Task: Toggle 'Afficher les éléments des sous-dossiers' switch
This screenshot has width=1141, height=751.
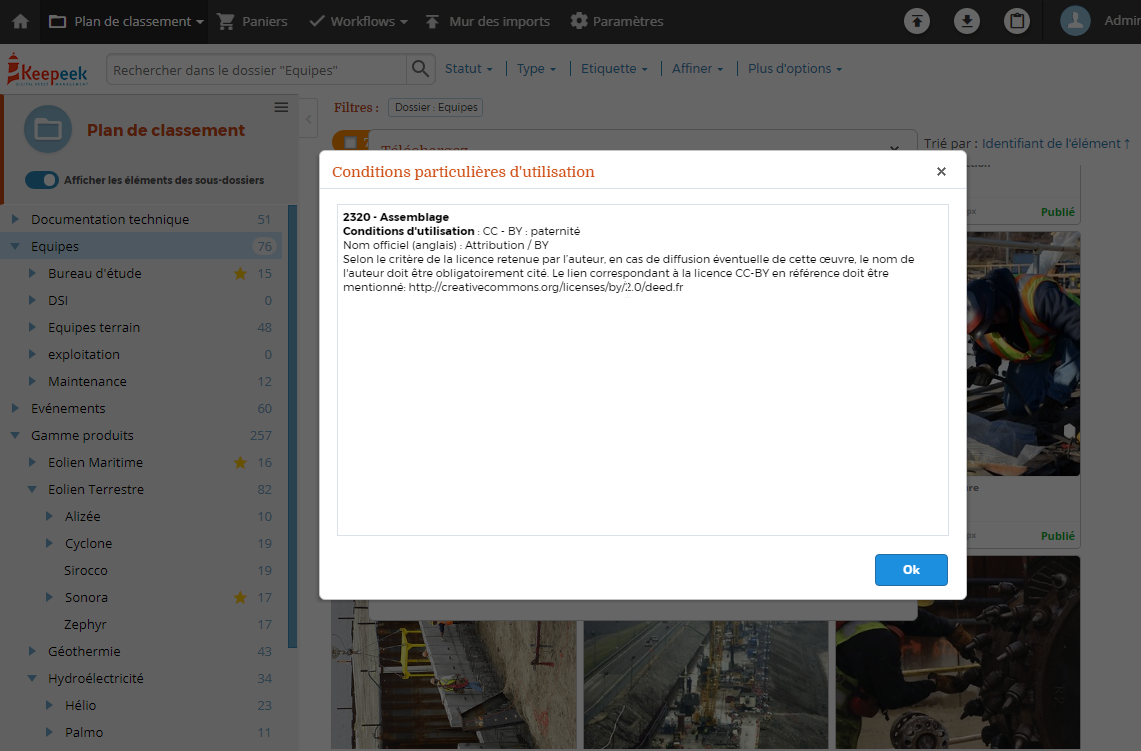Action: (42, 180)
